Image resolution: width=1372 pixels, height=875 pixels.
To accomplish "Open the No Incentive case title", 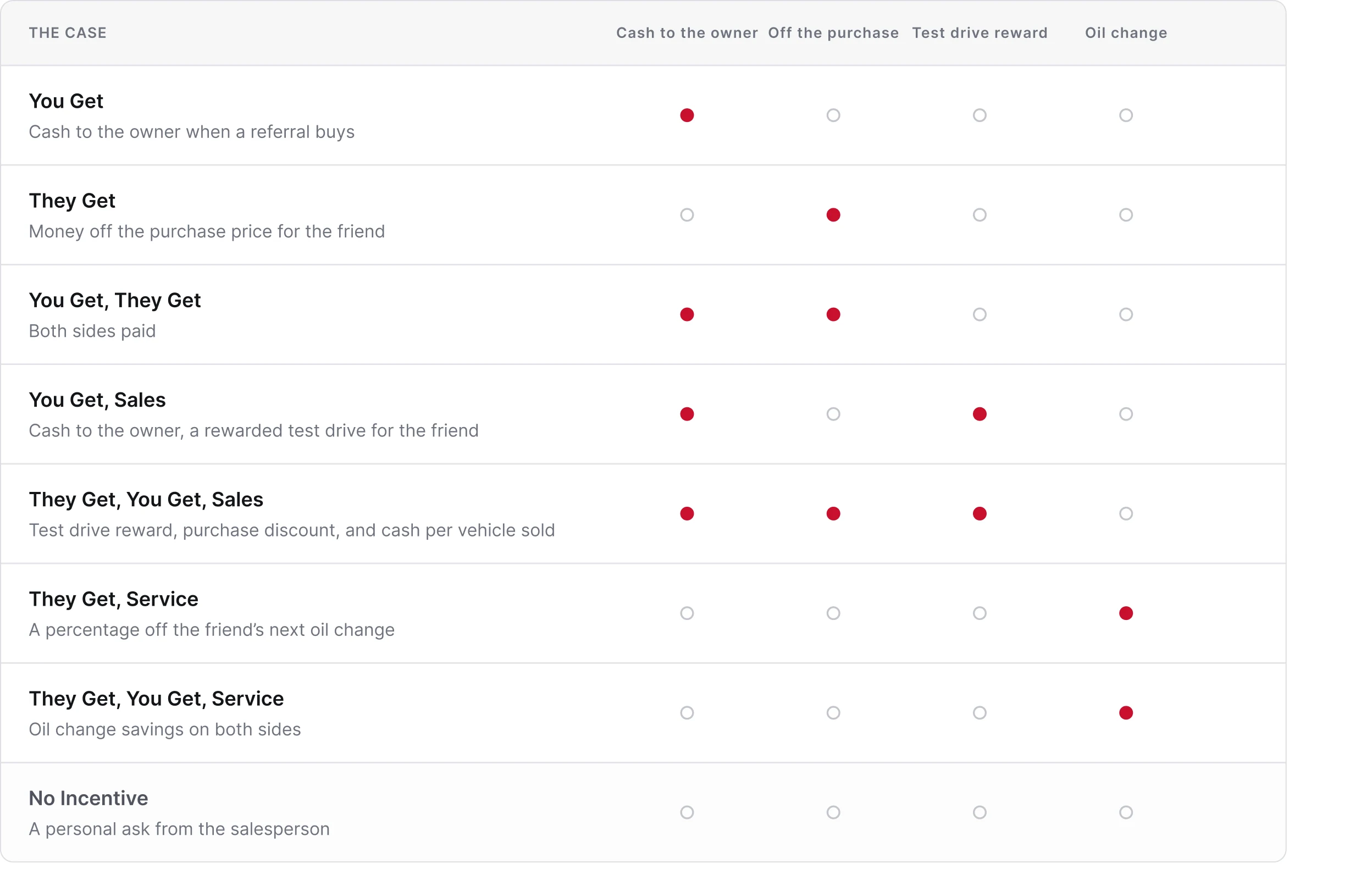I will click(88, 799).
